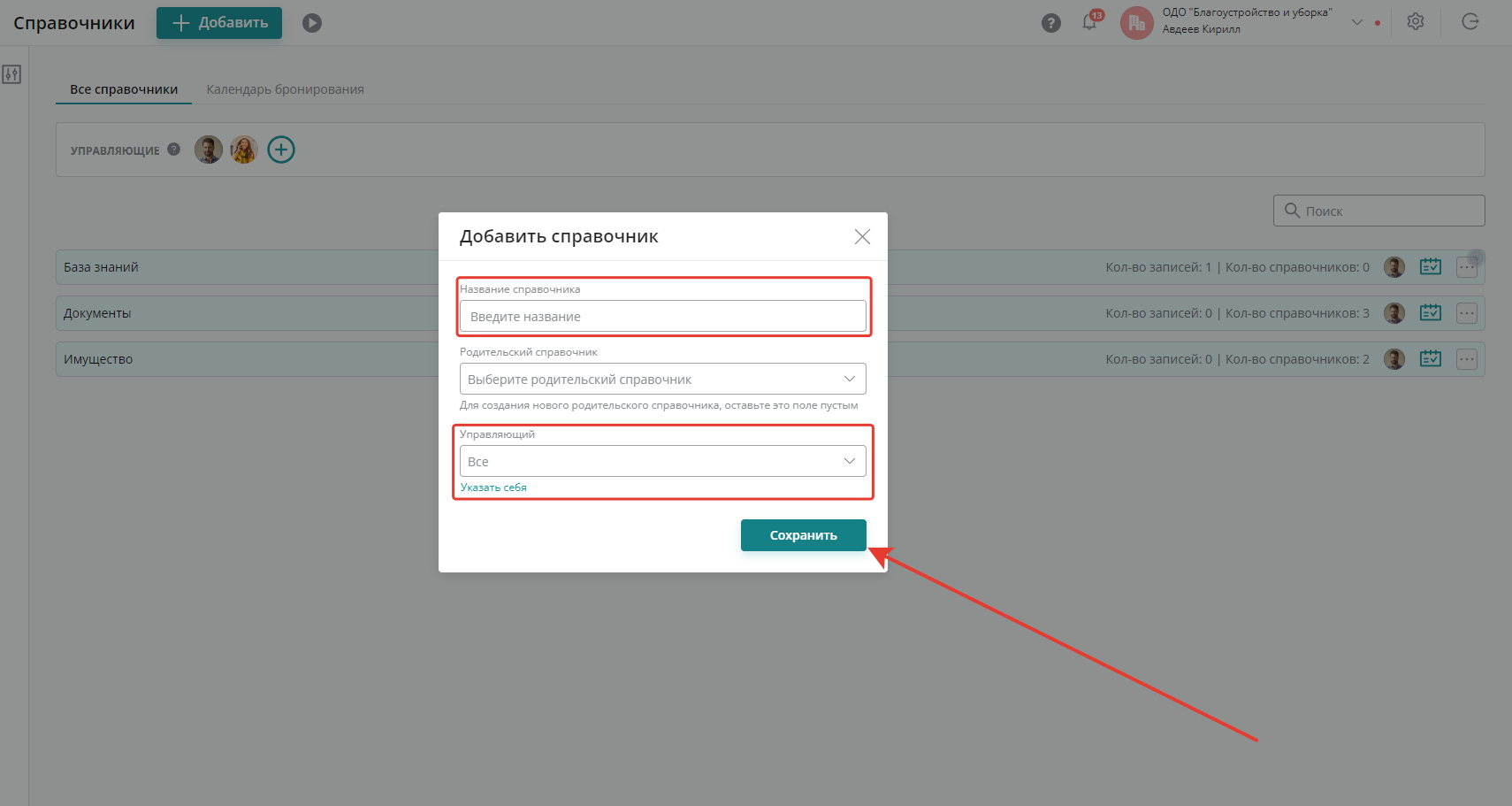Click the Сохранить button
This screenshot has height=806, width=1512.
[804, 535]
